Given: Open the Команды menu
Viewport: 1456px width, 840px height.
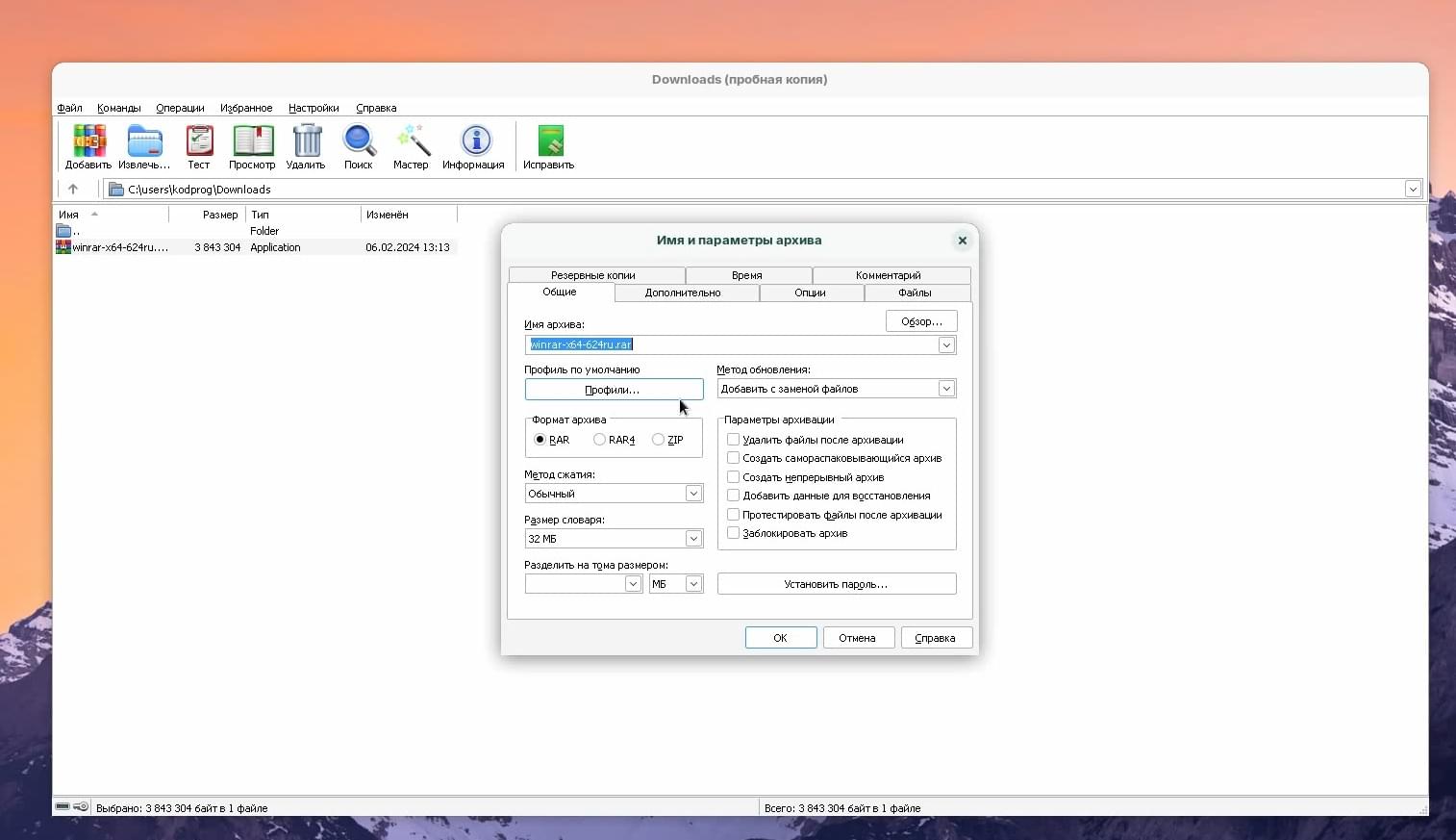Looking at the screenshot, I should tap(119, 108).
